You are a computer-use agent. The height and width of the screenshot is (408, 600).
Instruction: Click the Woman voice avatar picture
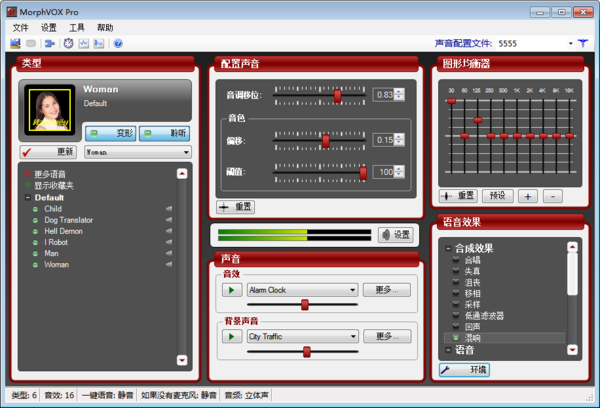tap(50, 110)
